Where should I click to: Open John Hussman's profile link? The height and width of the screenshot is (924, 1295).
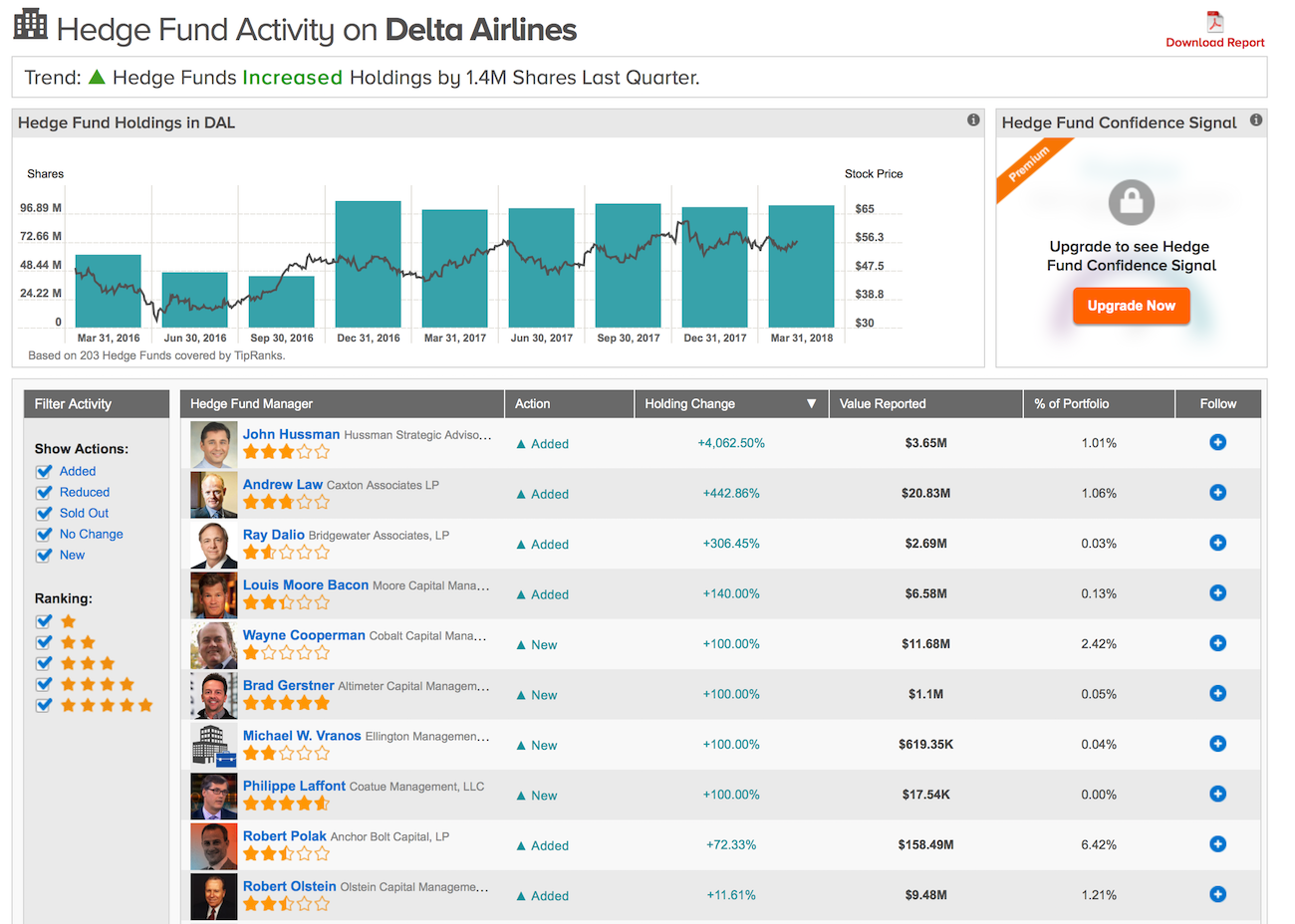[291, 434]
